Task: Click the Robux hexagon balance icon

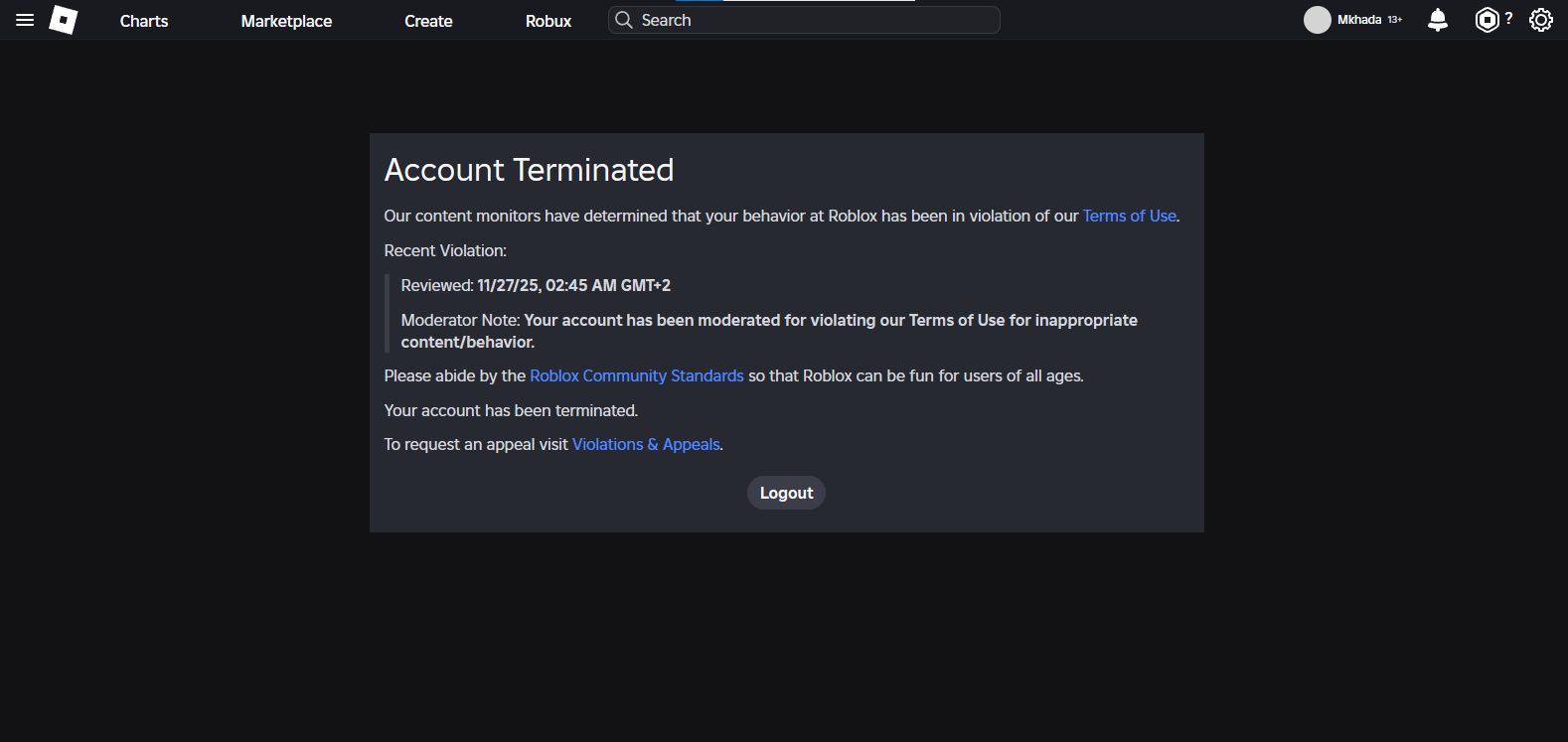Action: [1487, 20]
